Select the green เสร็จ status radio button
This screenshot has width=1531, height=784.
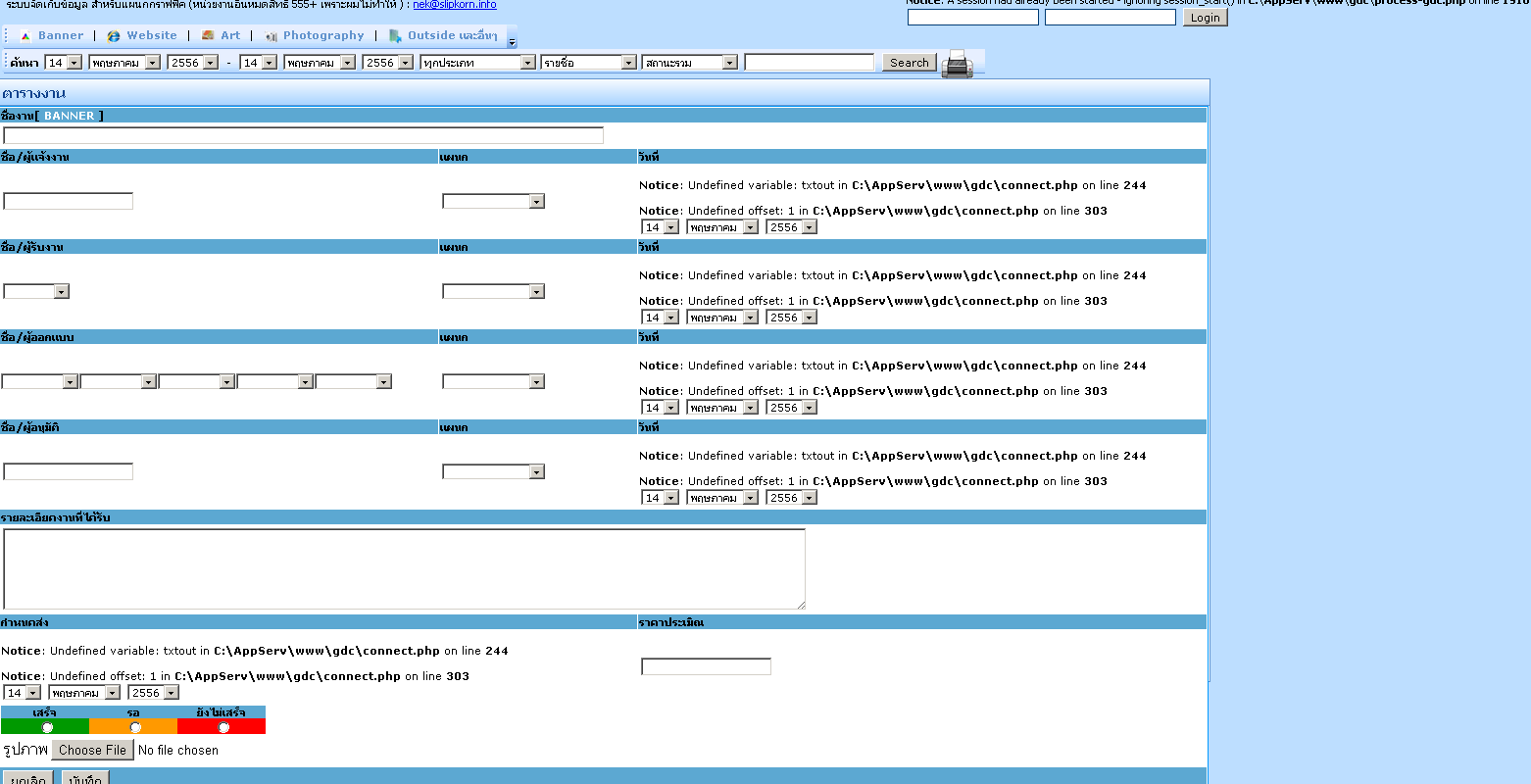pos(47,727)
